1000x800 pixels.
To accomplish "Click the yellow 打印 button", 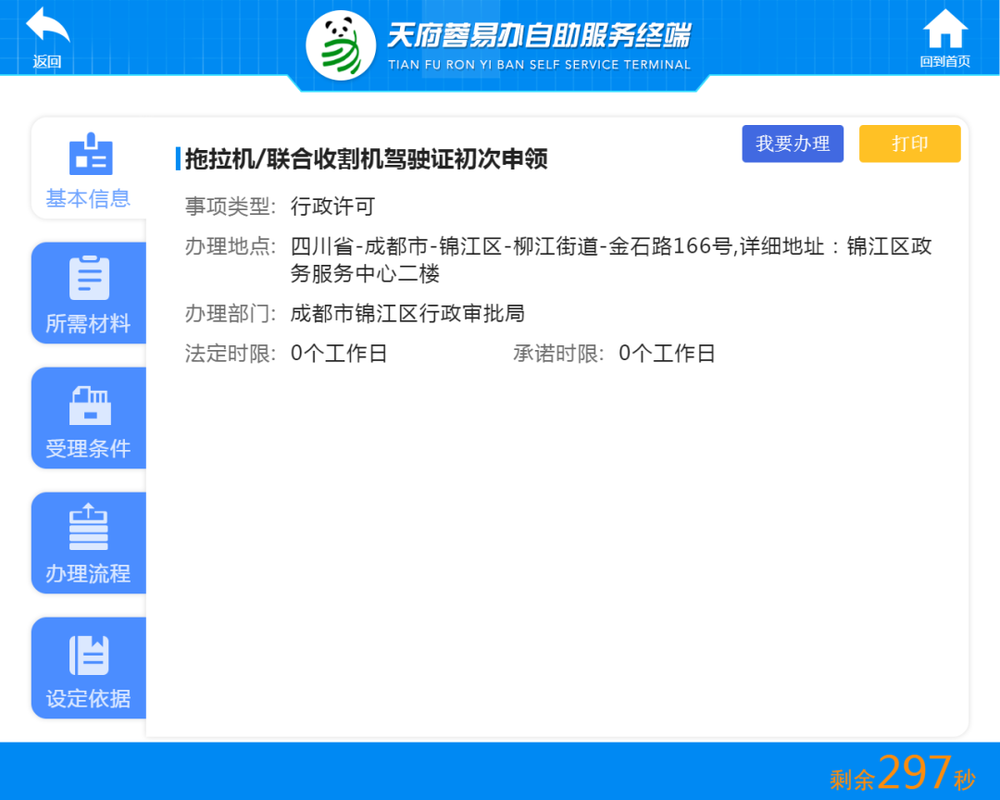I will (x=910, y=144).
